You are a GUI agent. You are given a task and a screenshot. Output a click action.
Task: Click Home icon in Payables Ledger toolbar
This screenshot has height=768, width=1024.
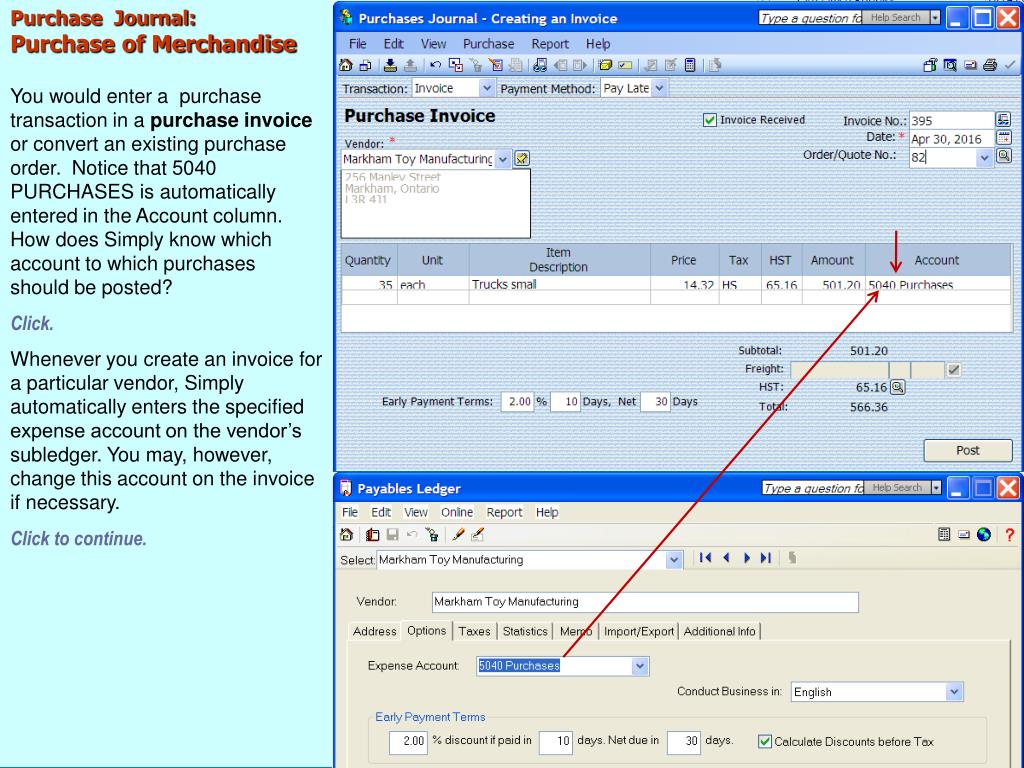pos(347,535)
